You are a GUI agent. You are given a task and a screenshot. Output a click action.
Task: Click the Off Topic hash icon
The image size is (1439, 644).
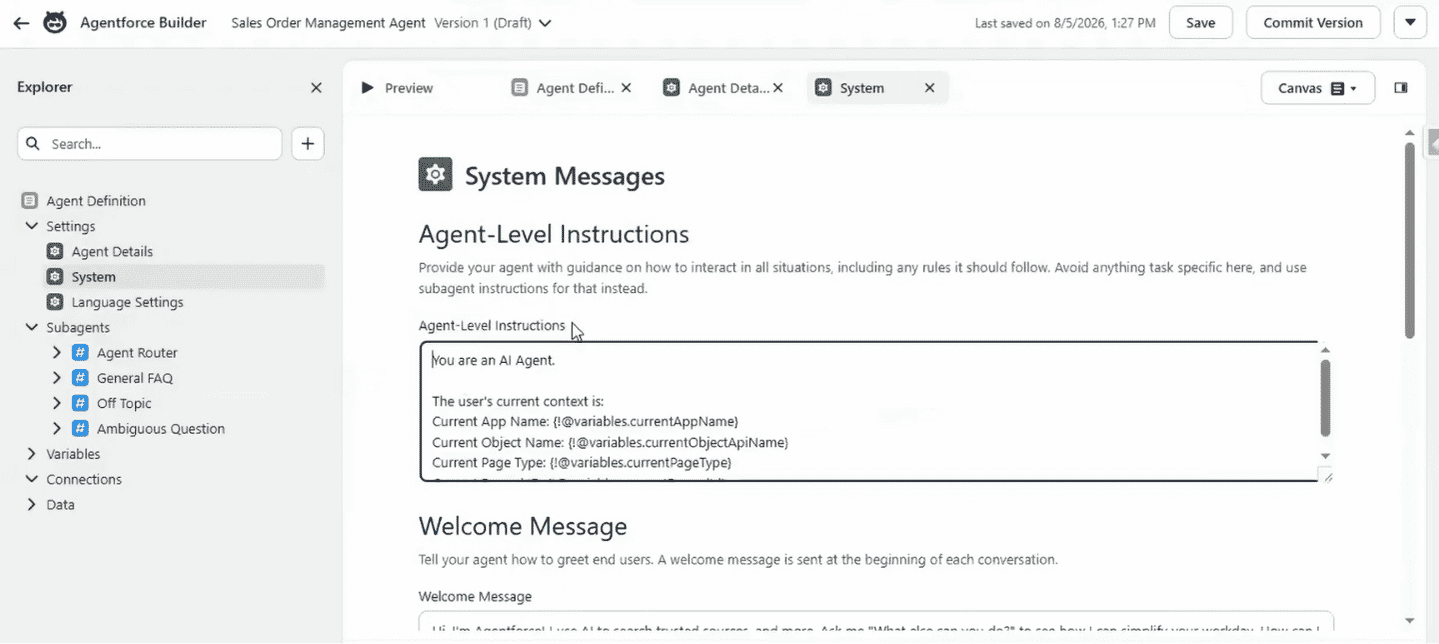(x=80, y=403)
